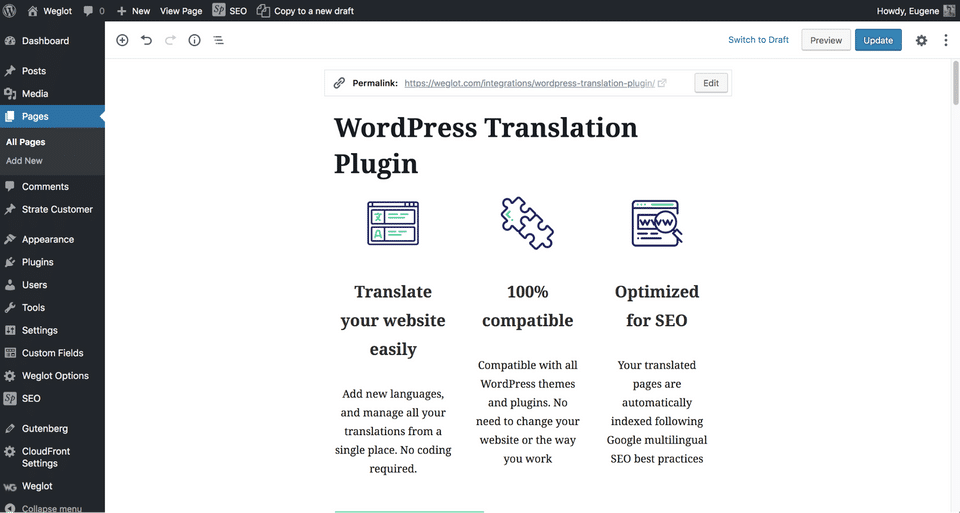Click Collapse menu in the sidebar
The width and height of the screenshot is (960, 513).
(52, 508)
